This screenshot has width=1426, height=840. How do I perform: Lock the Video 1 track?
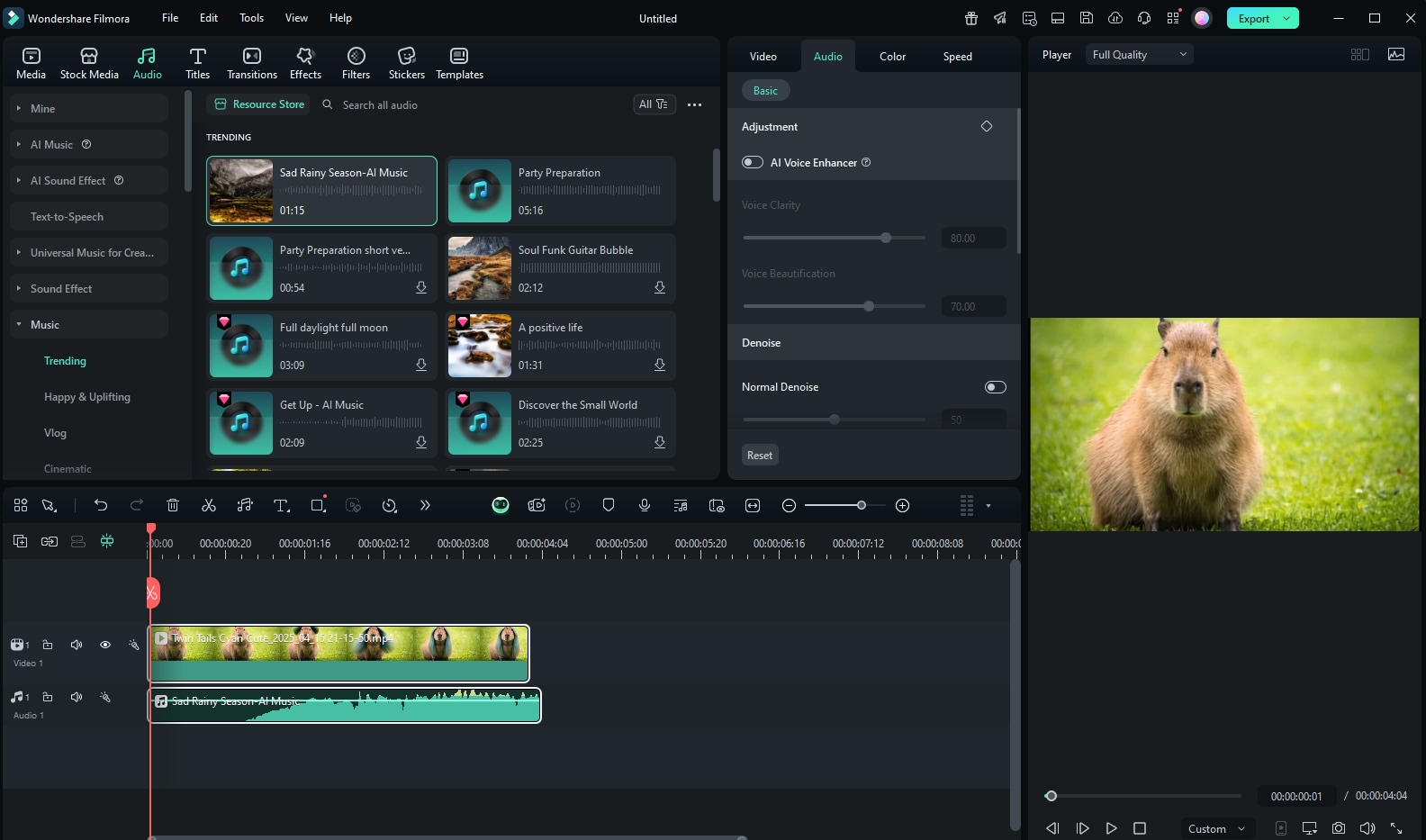[48, 645]
